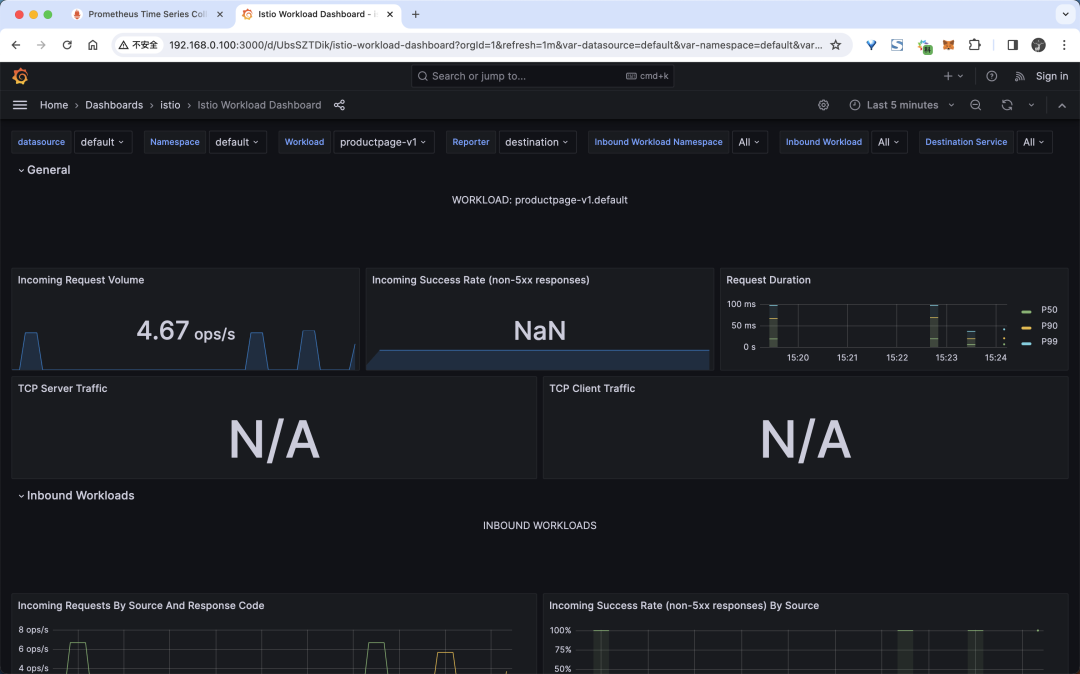Click the zoom out time range icon
This screenshot has height=674, width=1080.
(976, 105)
